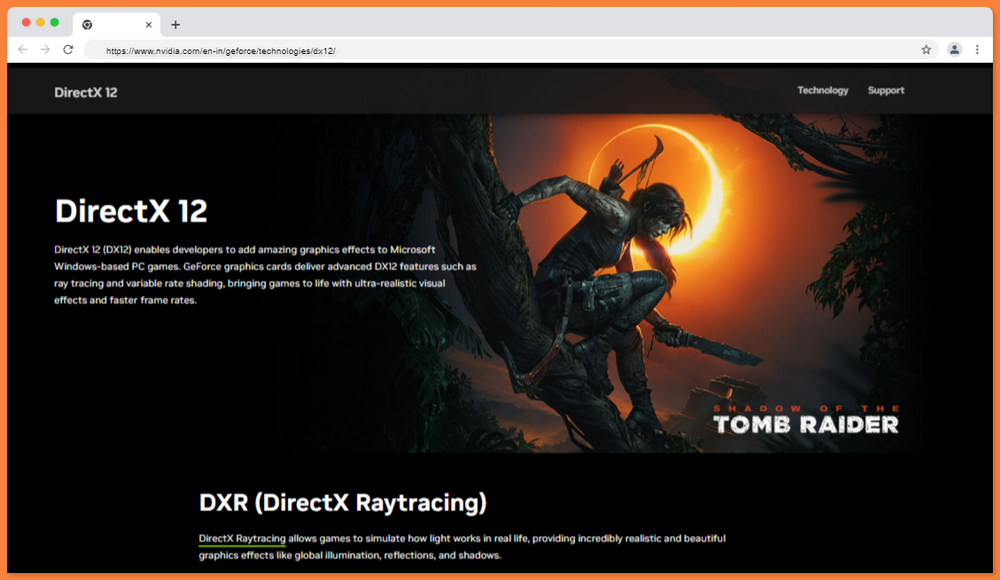The height and width of the screenshot is (580, 1000).
Task: Reload the page with the refresh icon
Action: click(x=68, y=49)
